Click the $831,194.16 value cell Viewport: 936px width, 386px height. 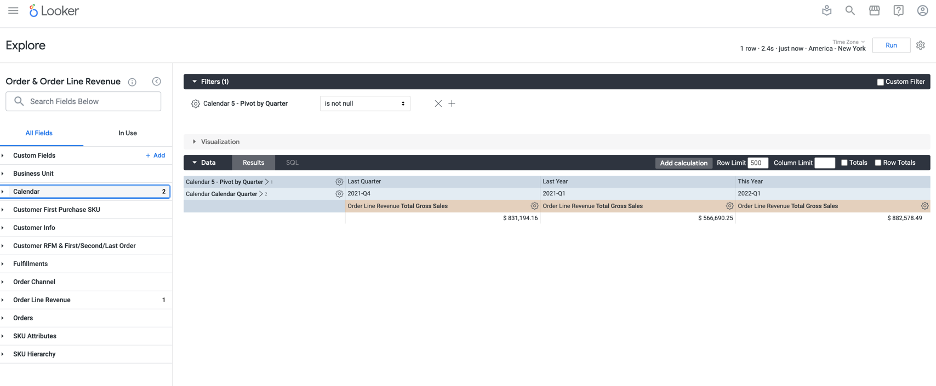[x=442, y=218]
